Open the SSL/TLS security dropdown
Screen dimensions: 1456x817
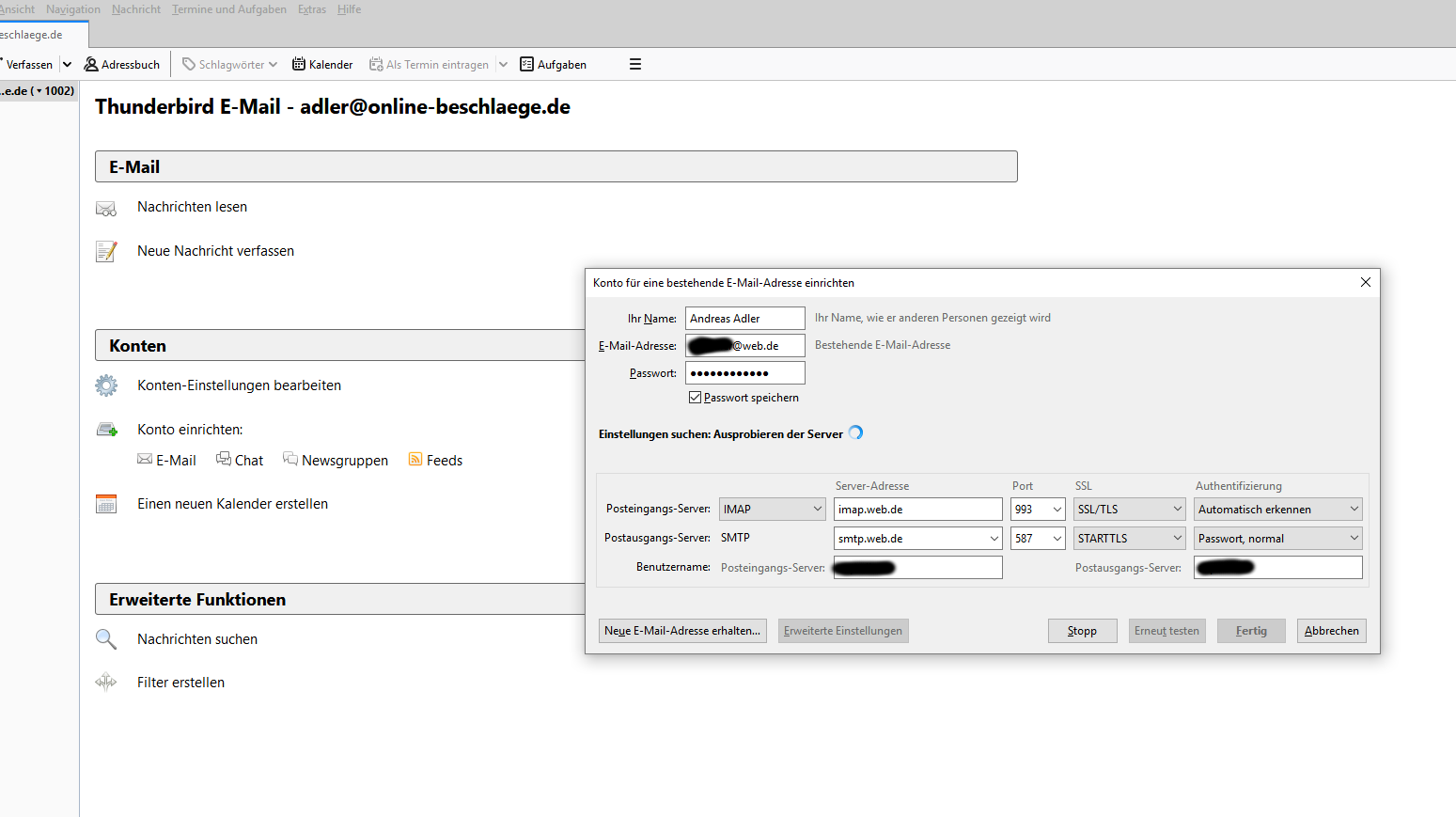tap(1129, 509)
